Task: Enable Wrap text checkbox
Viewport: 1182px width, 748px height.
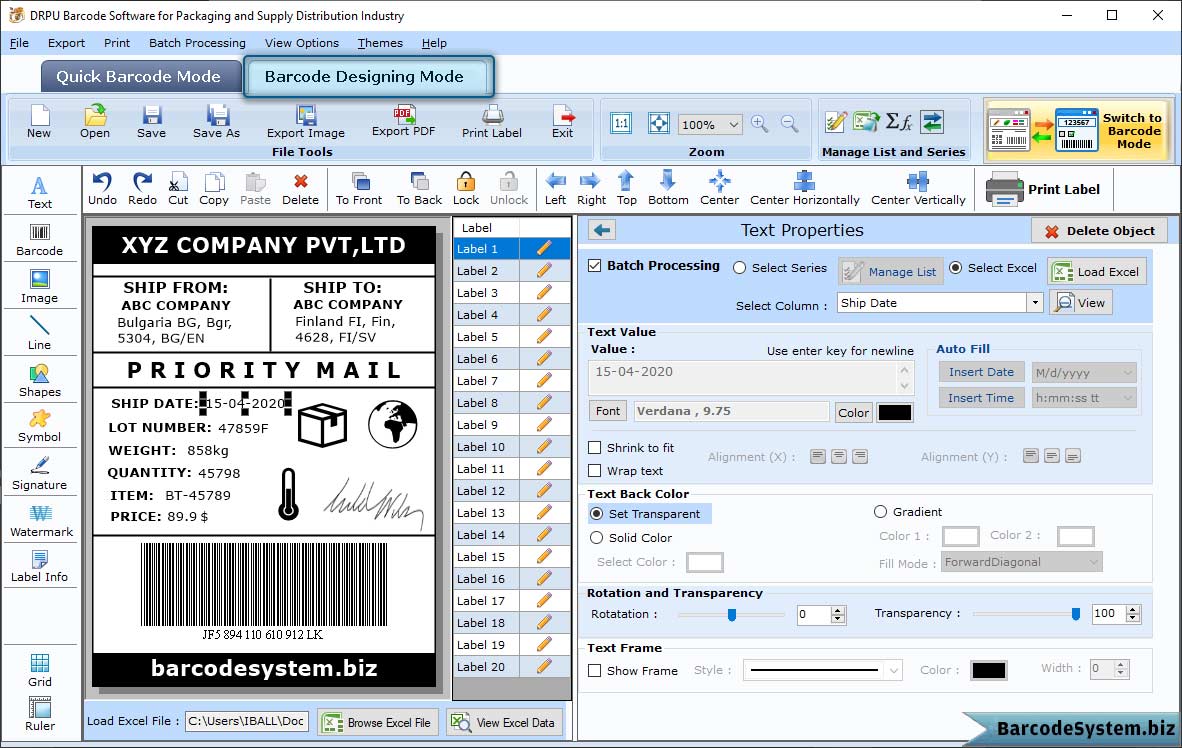Action: click(595, 471)
